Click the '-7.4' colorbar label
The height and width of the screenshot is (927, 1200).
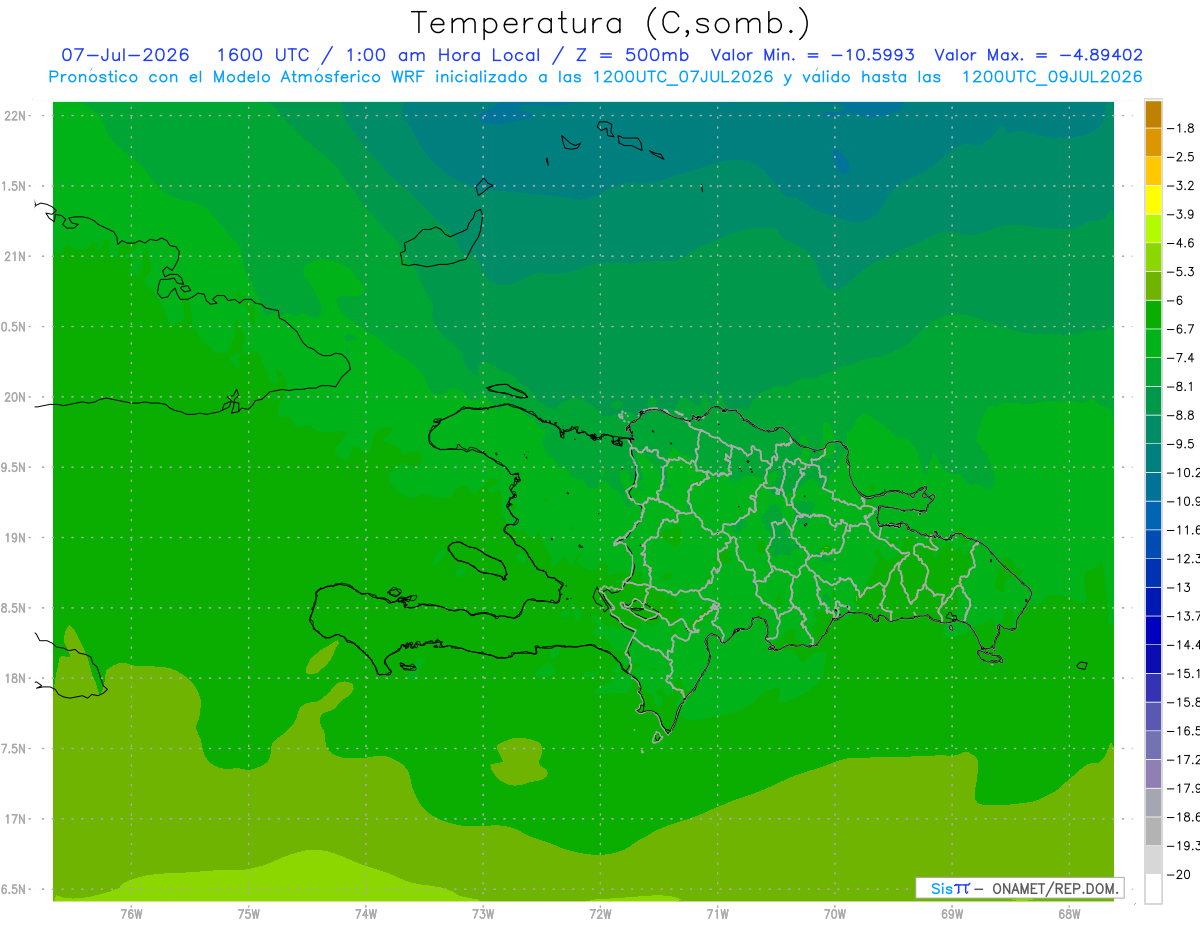pos(1183,358)
